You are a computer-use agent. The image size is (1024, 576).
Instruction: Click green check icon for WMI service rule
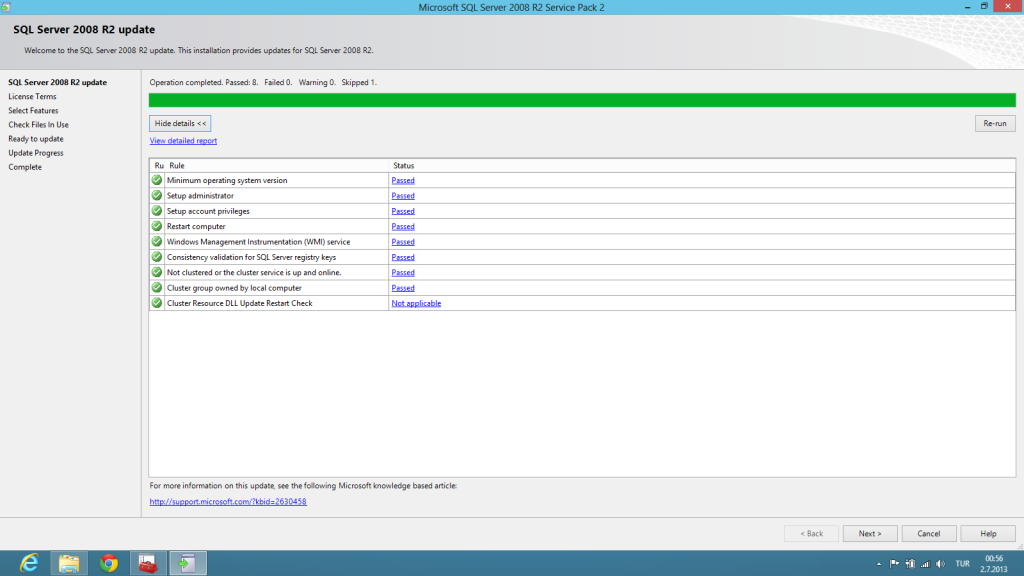pyautogui.click(x=157, y=241)
